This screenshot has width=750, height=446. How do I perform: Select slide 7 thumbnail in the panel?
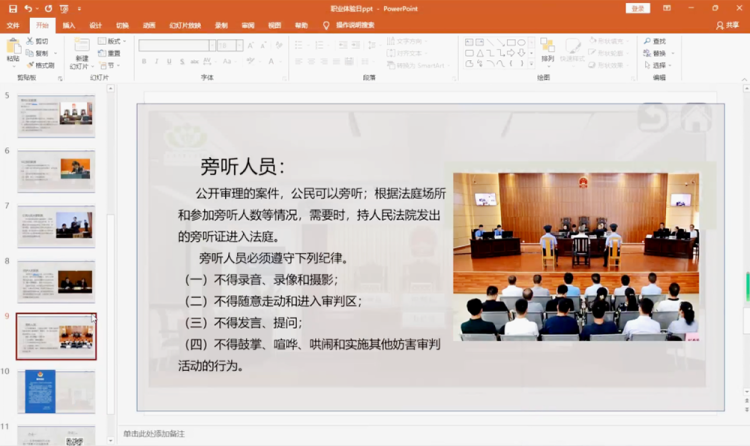tap(56, 226)
